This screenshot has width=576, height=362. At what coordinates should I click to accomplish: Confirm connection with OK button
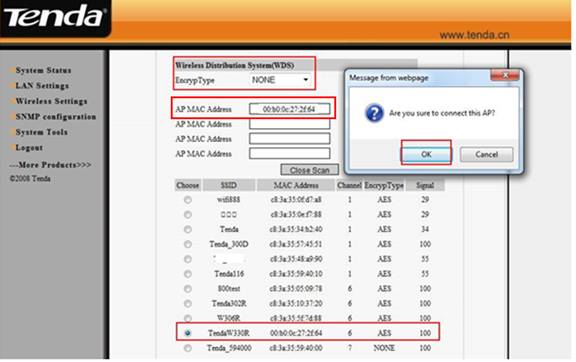[x=426, y=154]
